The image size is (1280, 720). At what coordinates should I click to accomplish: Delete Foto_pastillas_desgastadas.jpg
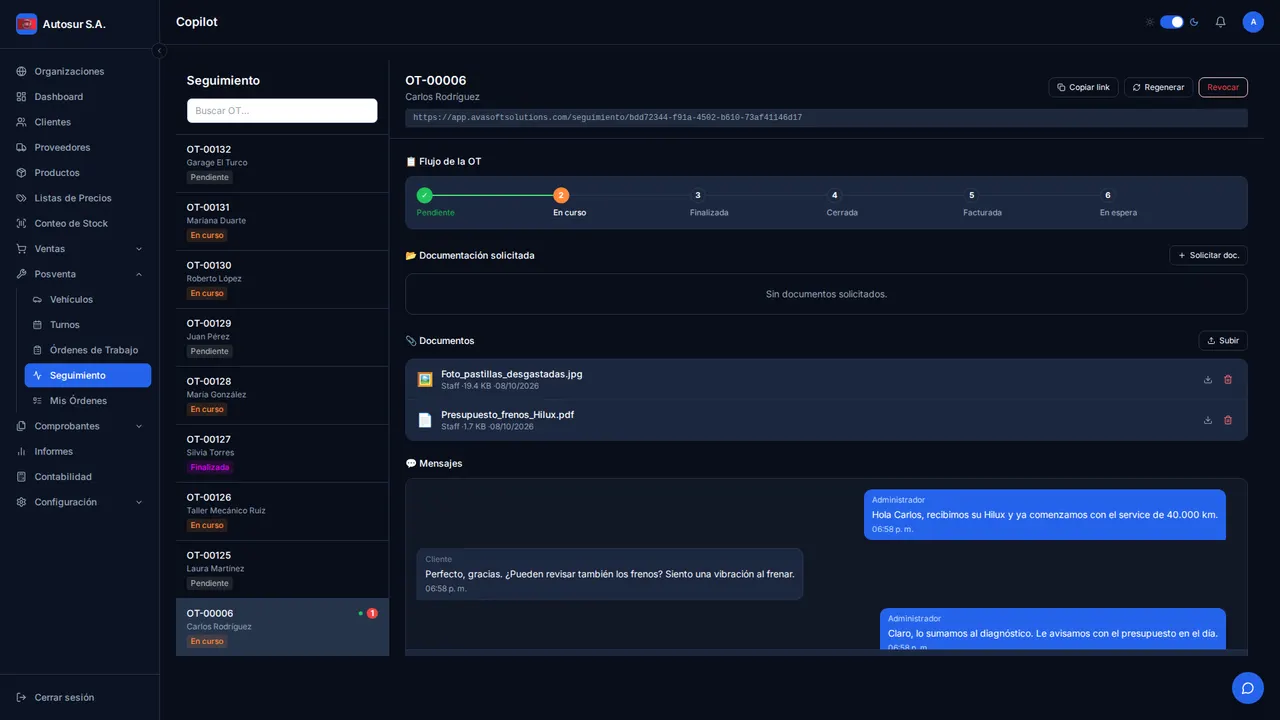[x=1228, y=380]
